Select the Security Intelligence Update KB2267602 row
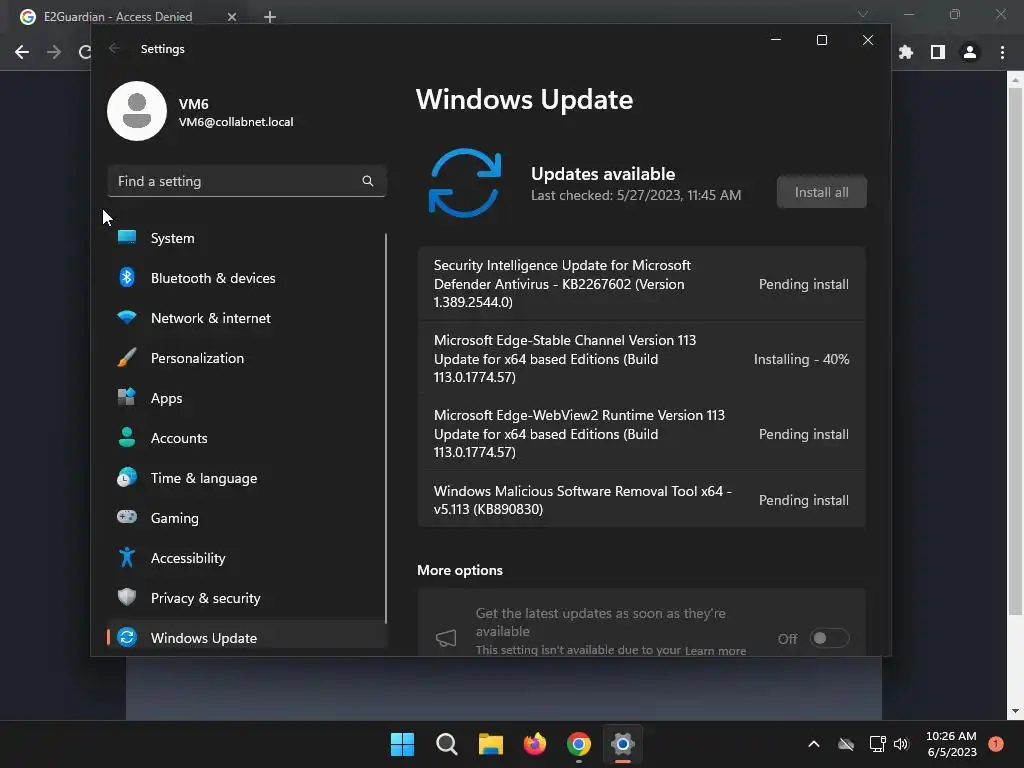Viewport: 1024px width, 768px height. coord(642,283)
